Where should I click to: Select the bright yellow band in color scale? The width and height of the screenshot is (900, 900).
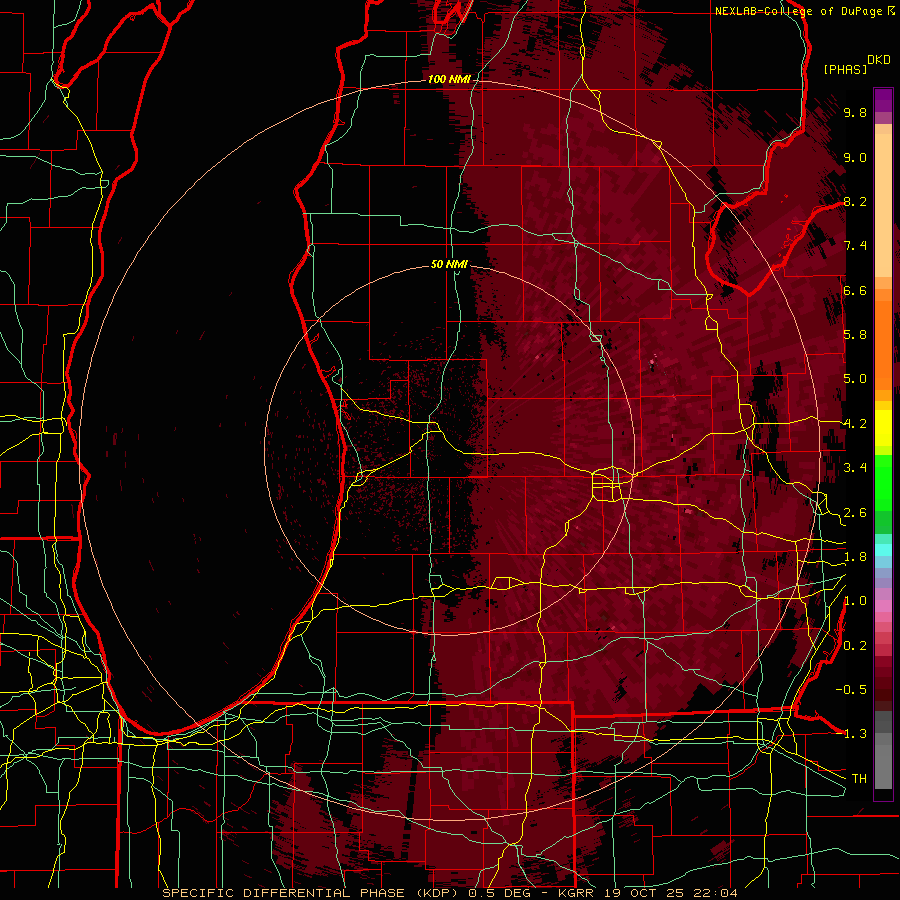click(x=883, y=428)
